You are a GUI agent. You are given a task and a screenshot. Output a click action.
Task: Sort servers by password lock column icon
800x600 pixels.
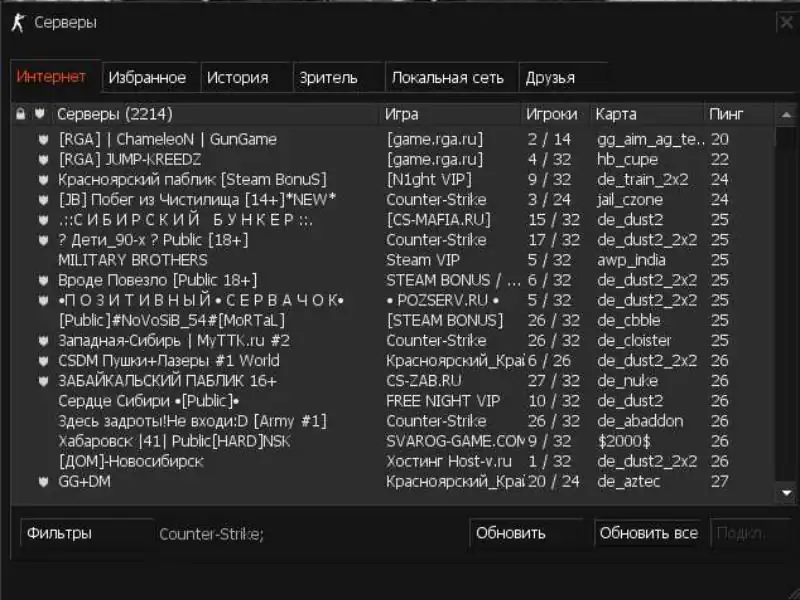tap(20, 113)
